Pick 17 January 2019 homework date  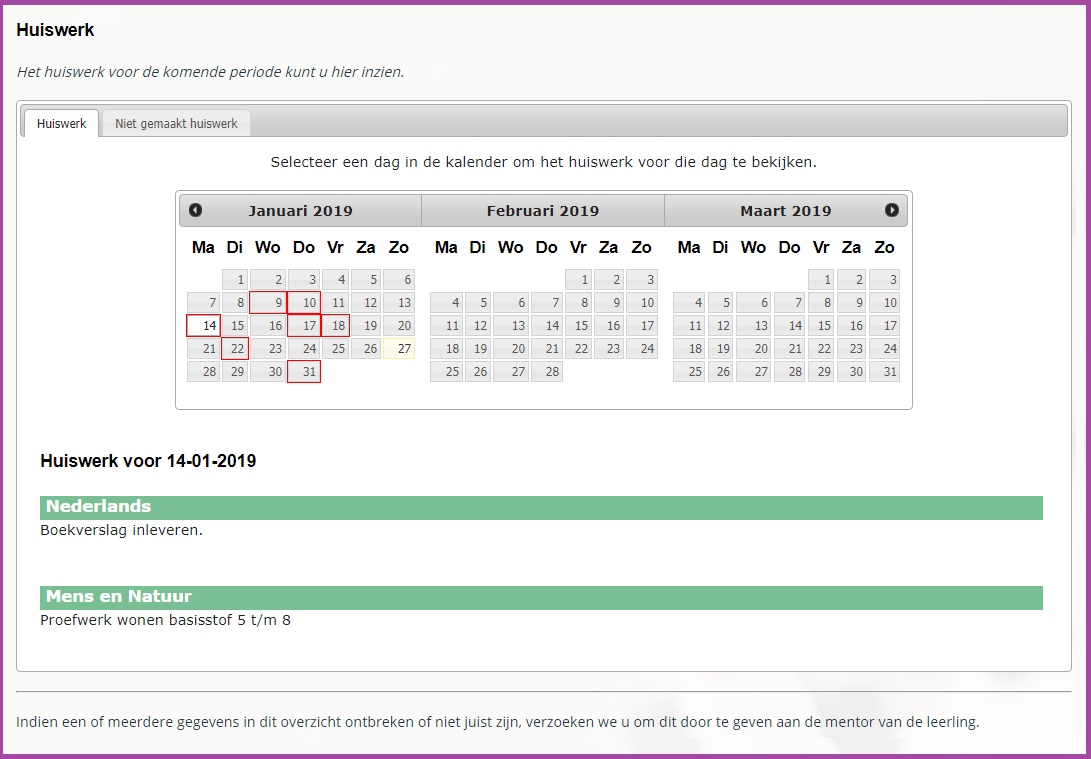pos(304,326)
